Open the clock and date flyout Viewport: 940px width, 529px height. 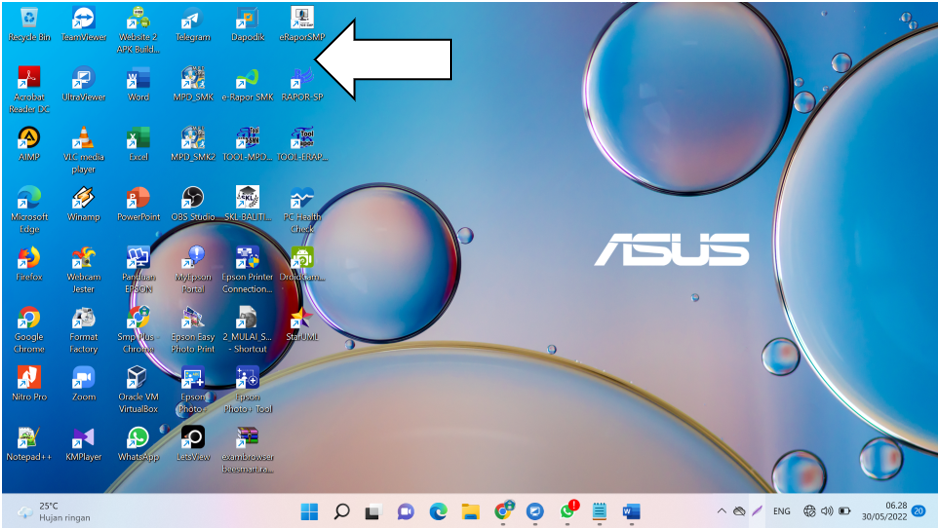pos(883,511)
